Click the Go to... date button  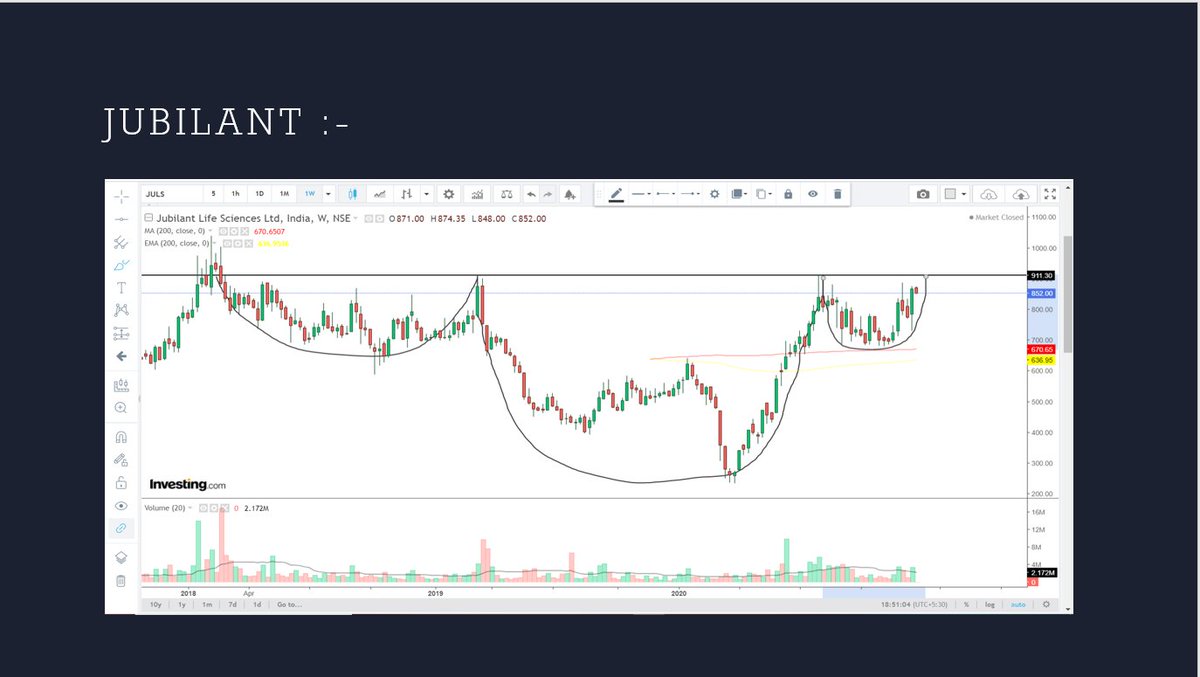point(287,604)
